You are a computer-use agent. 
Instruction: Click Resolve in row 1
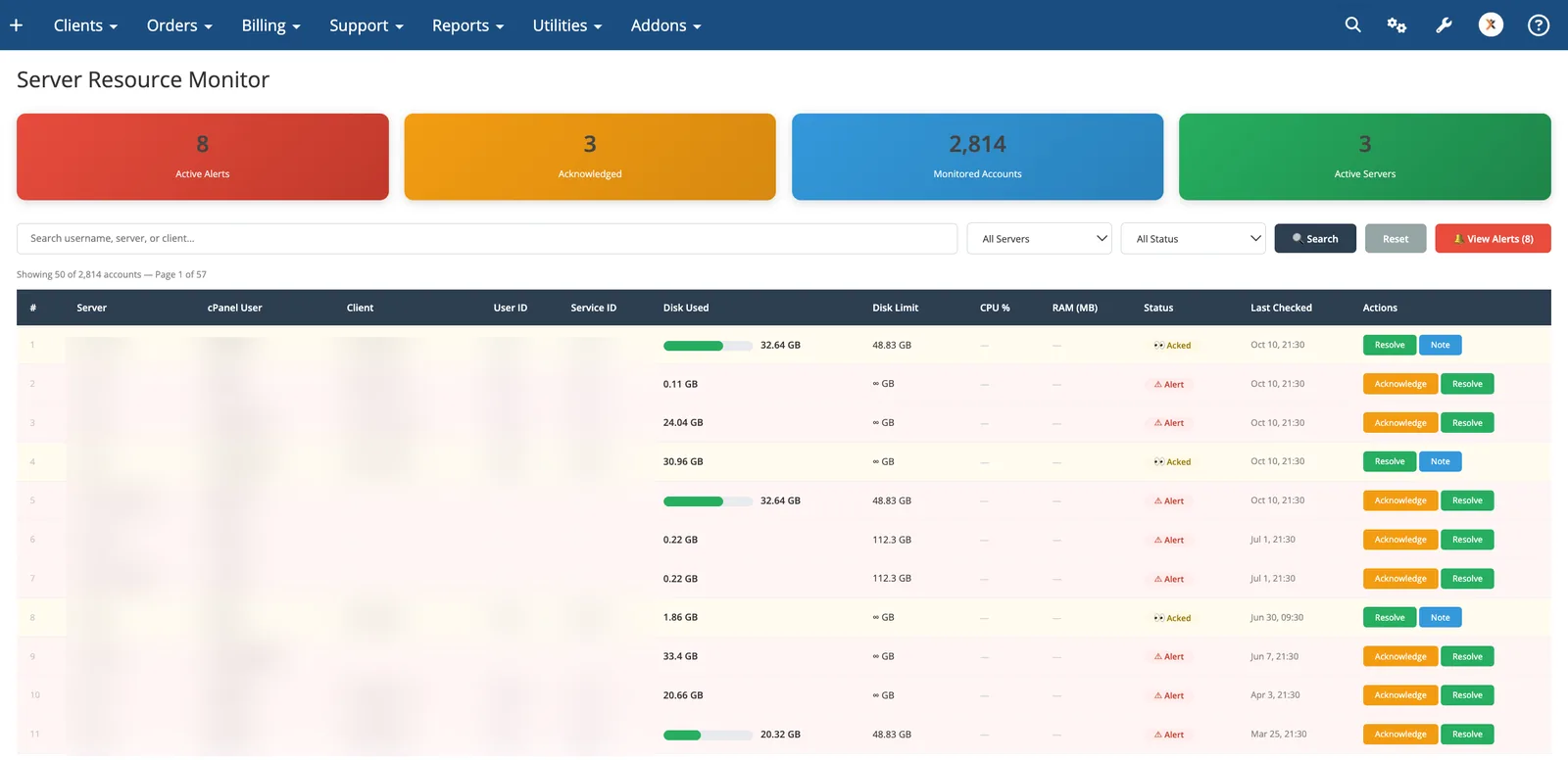[x=1390, y=345]
